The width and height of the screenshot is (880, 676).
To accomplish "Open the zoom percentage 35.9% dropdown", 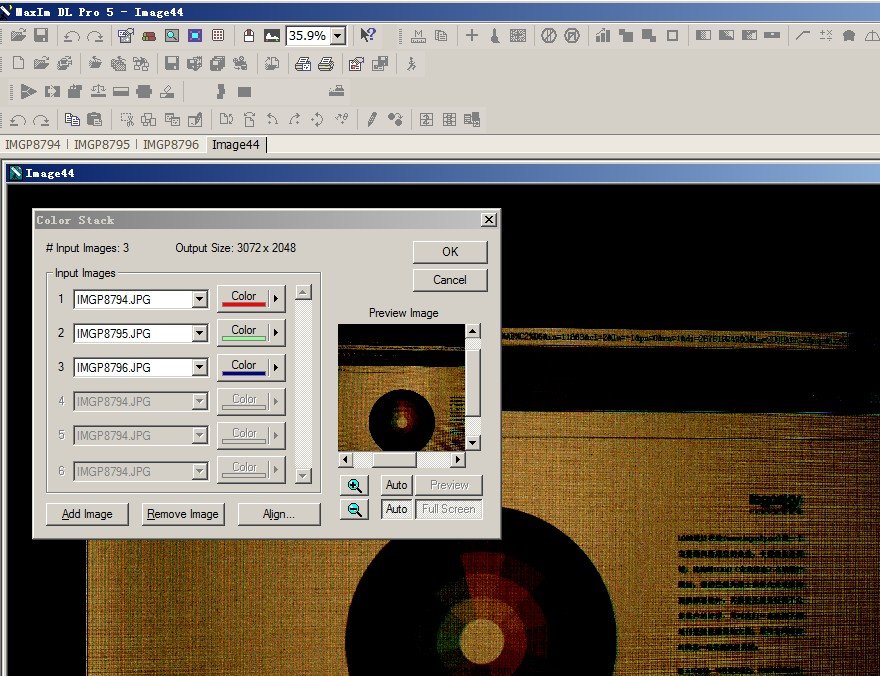I will 337,36.
